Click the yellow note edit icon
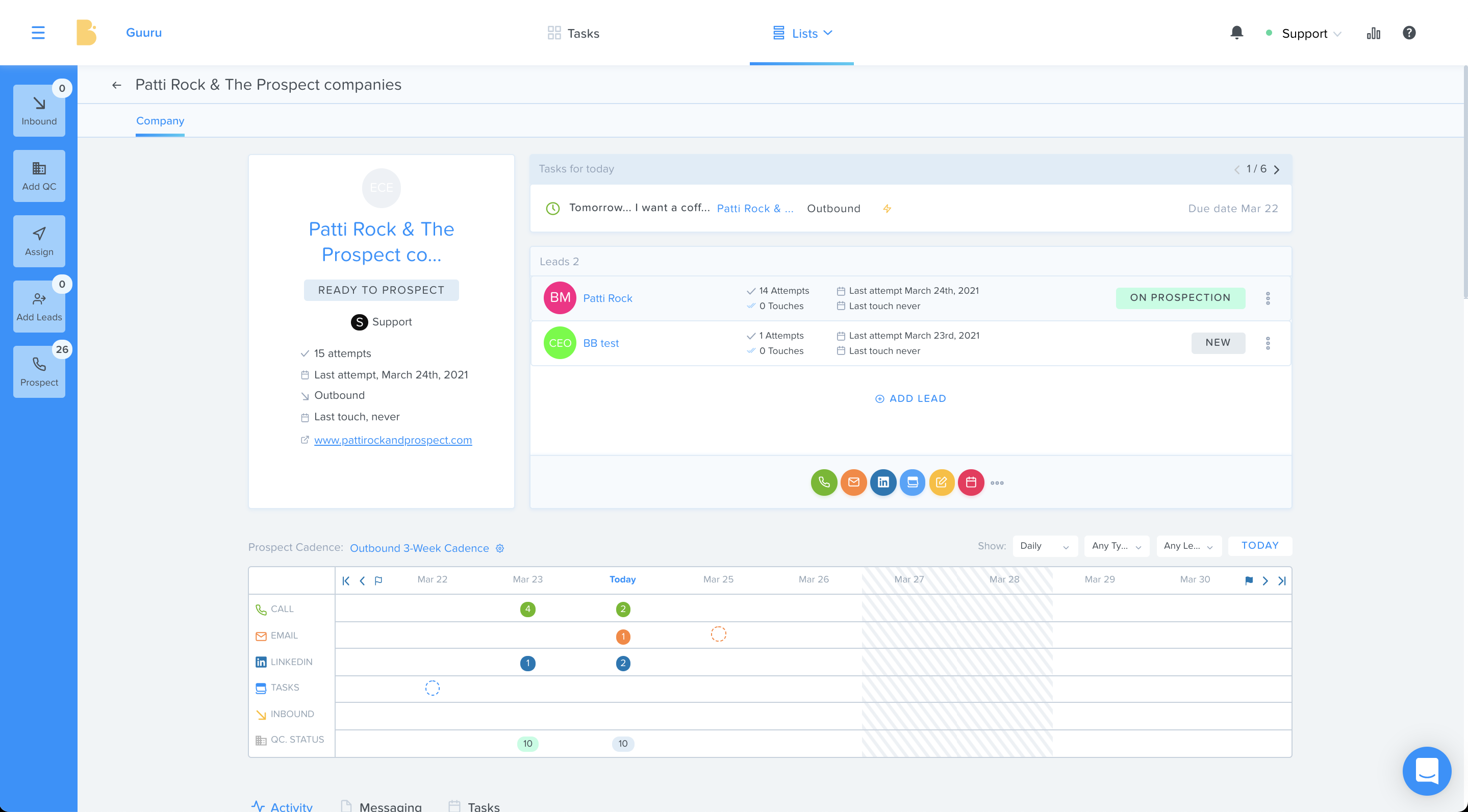 point(942,482)
